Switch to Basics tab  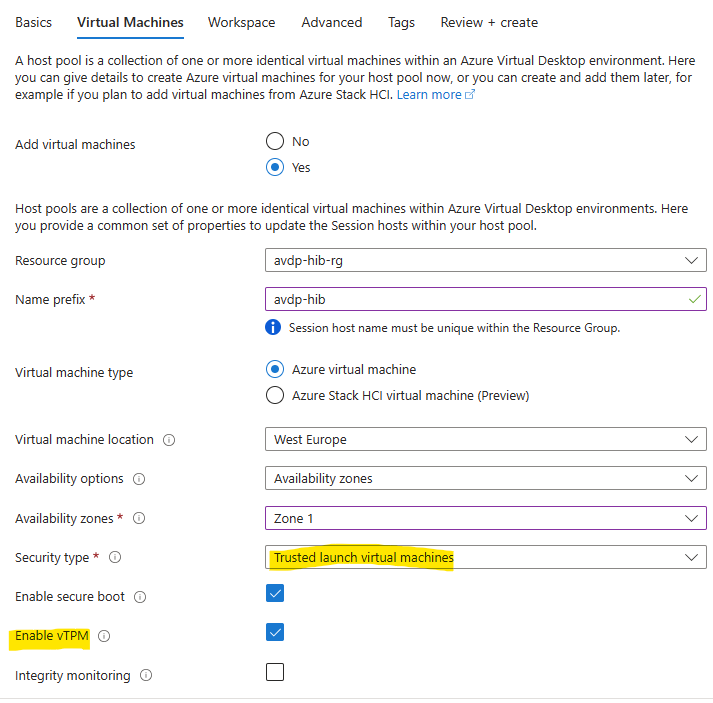click(x=34, y=22)
